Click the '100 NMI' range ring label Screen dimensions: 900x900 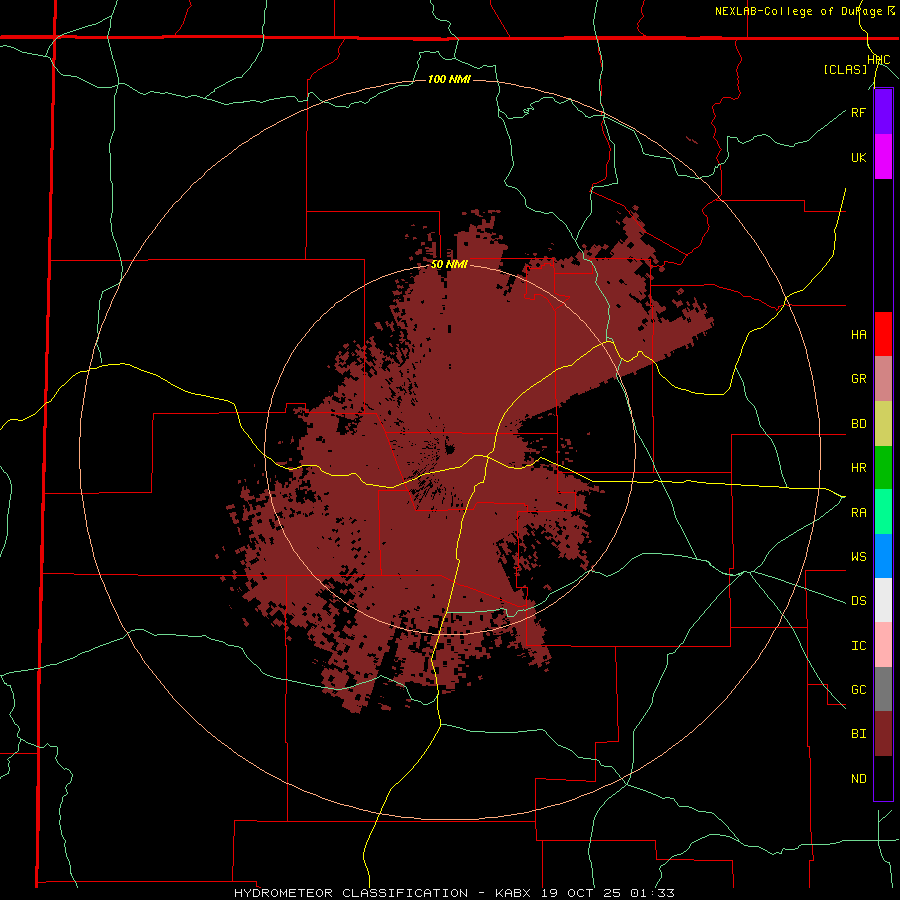click(x=449, y=79)
